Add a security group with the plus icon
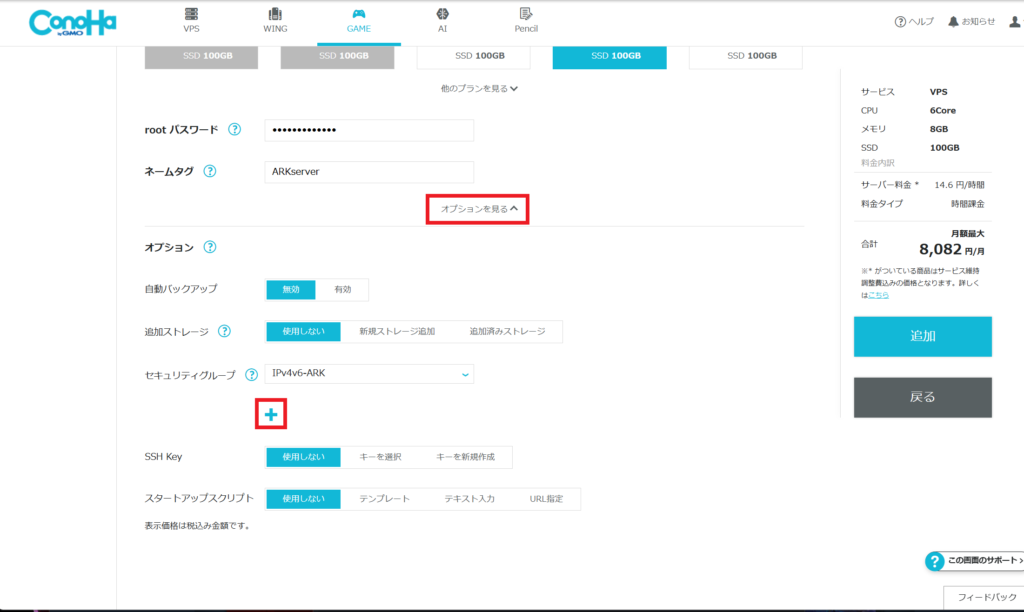This screenshot has height=612, width=1024. point(271,414)
